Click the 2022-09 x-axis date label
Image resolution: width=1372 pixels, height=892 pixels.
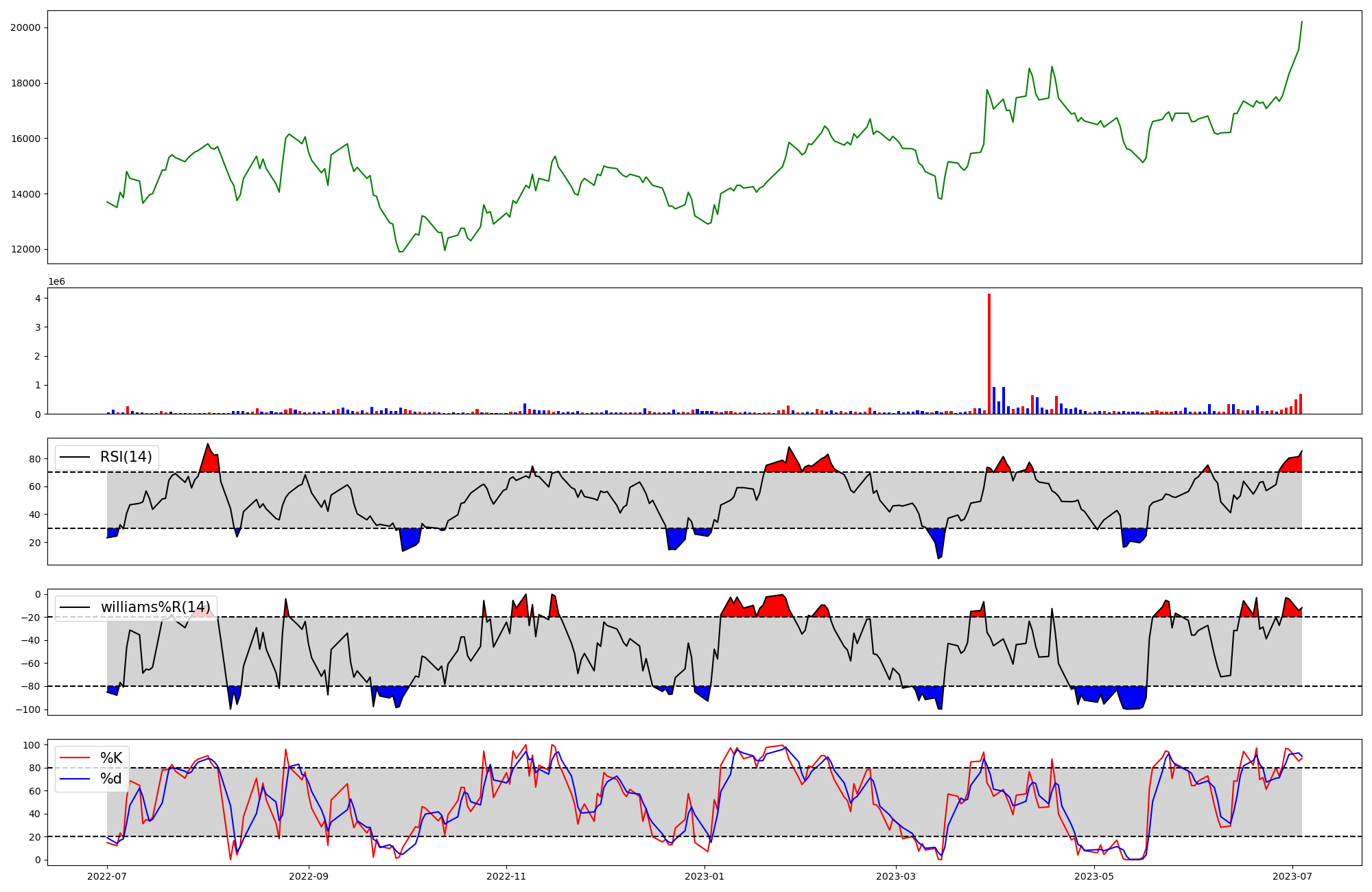click(309, 876)
